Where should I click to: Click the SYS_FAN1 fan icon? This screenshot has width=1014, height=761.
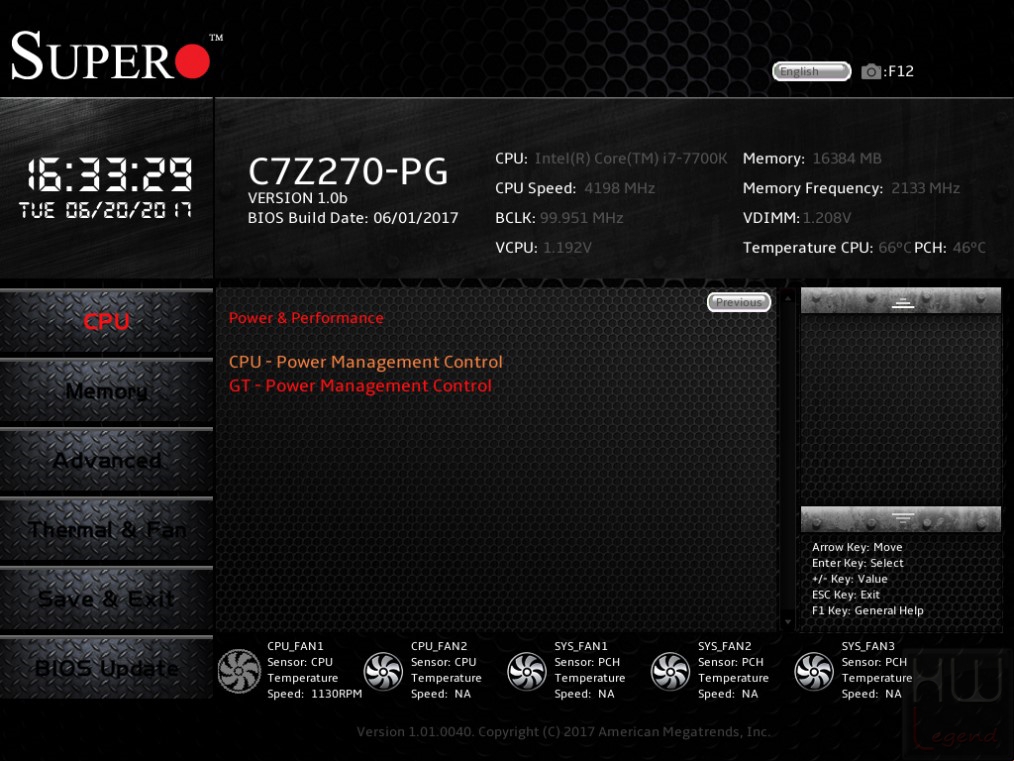(526, 670)
